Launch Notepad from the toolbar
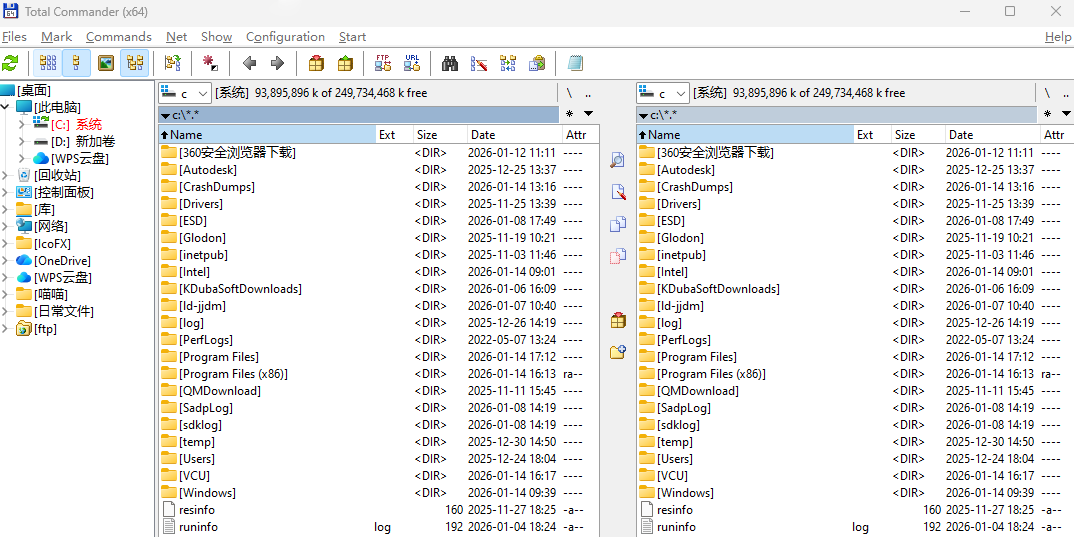 click(x=575, y=63)
